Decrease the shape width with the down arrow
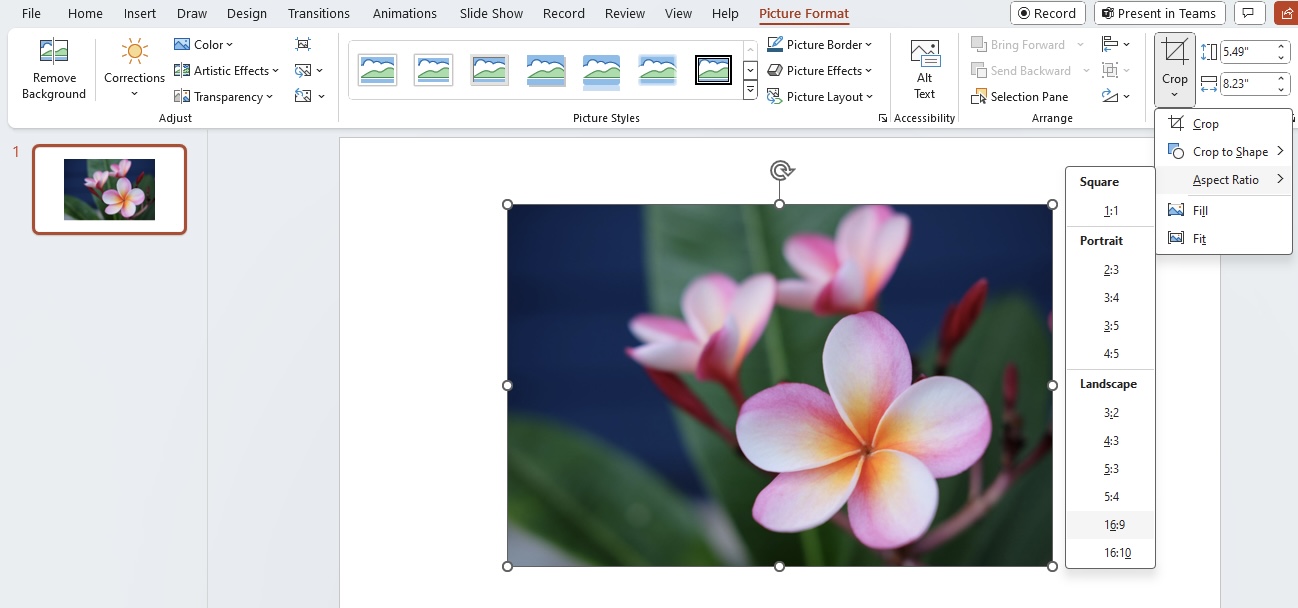Image resolution: width=1298 pixels, height=608 pixels. [1282, 89]
